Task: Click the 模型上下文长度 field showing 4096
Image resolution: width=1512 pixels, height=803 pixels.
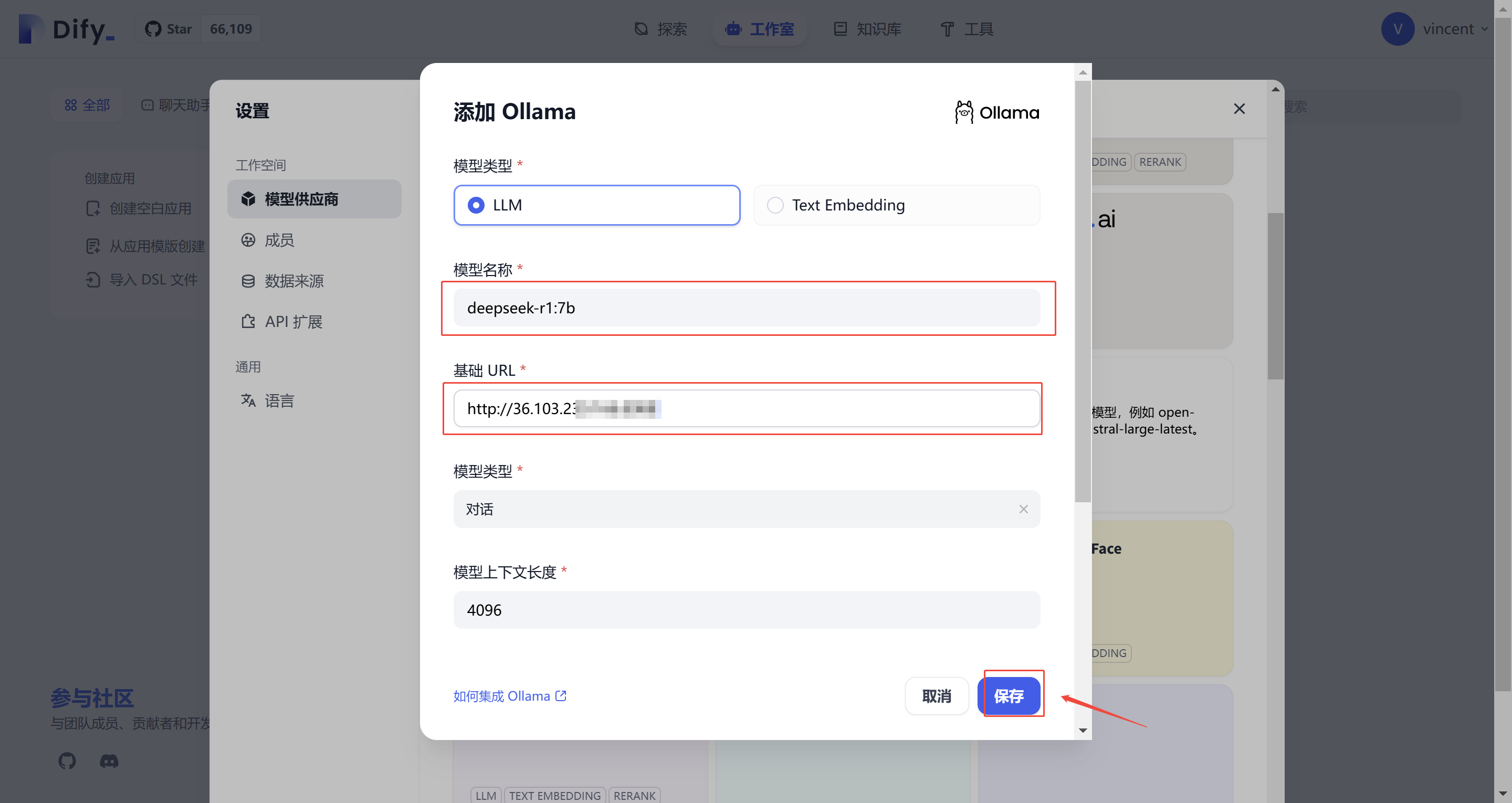Action: (x=747, y=610)
